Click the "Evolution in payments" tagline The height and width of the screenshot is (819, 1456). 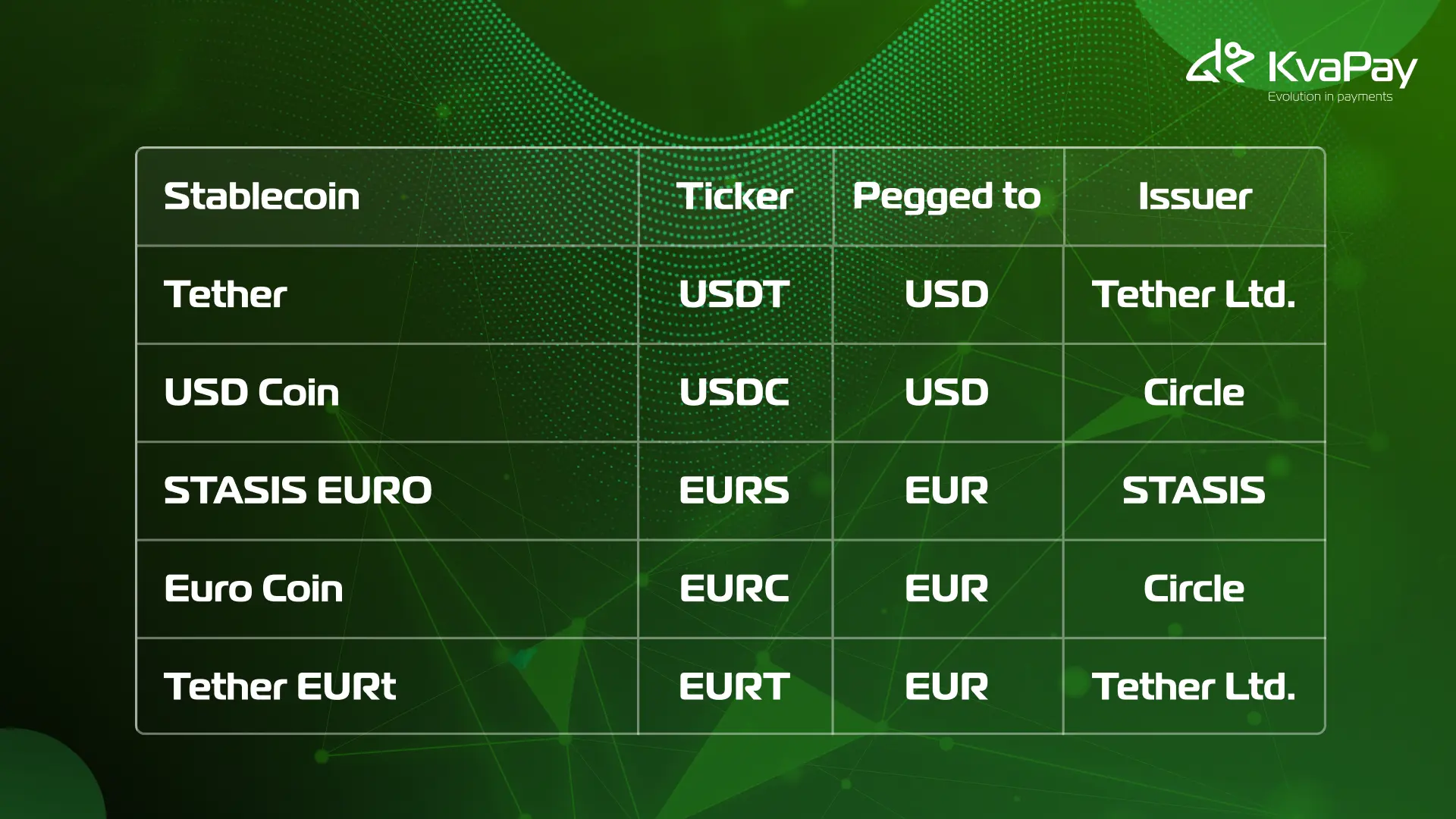click(x=1329, y=97)
